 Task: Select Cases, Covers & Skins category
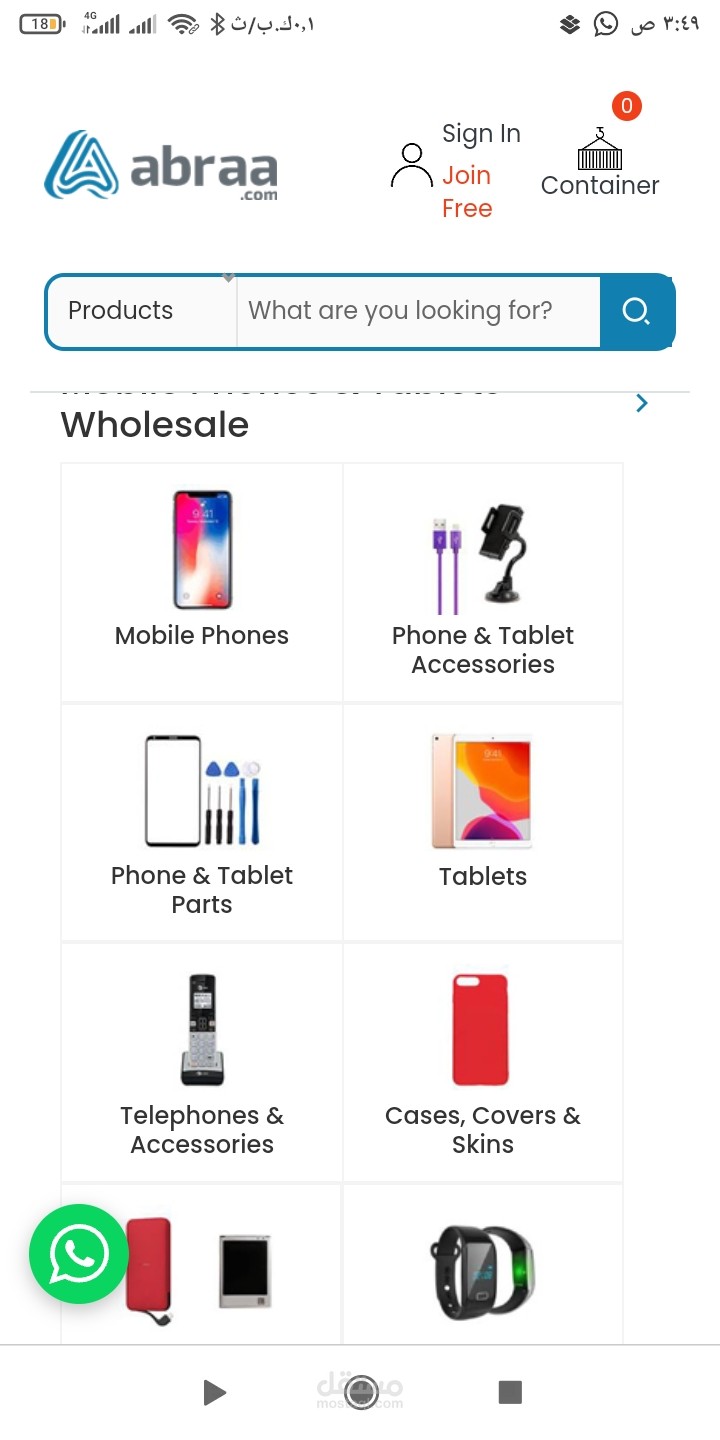483,1060
